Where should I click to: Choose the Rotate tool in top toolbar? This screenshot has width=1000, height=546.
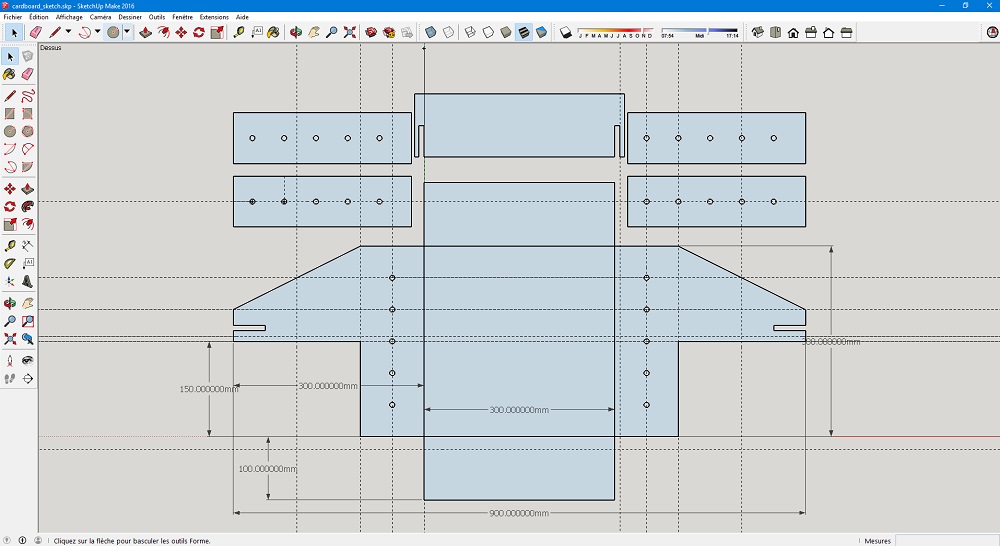pos(199,32)
